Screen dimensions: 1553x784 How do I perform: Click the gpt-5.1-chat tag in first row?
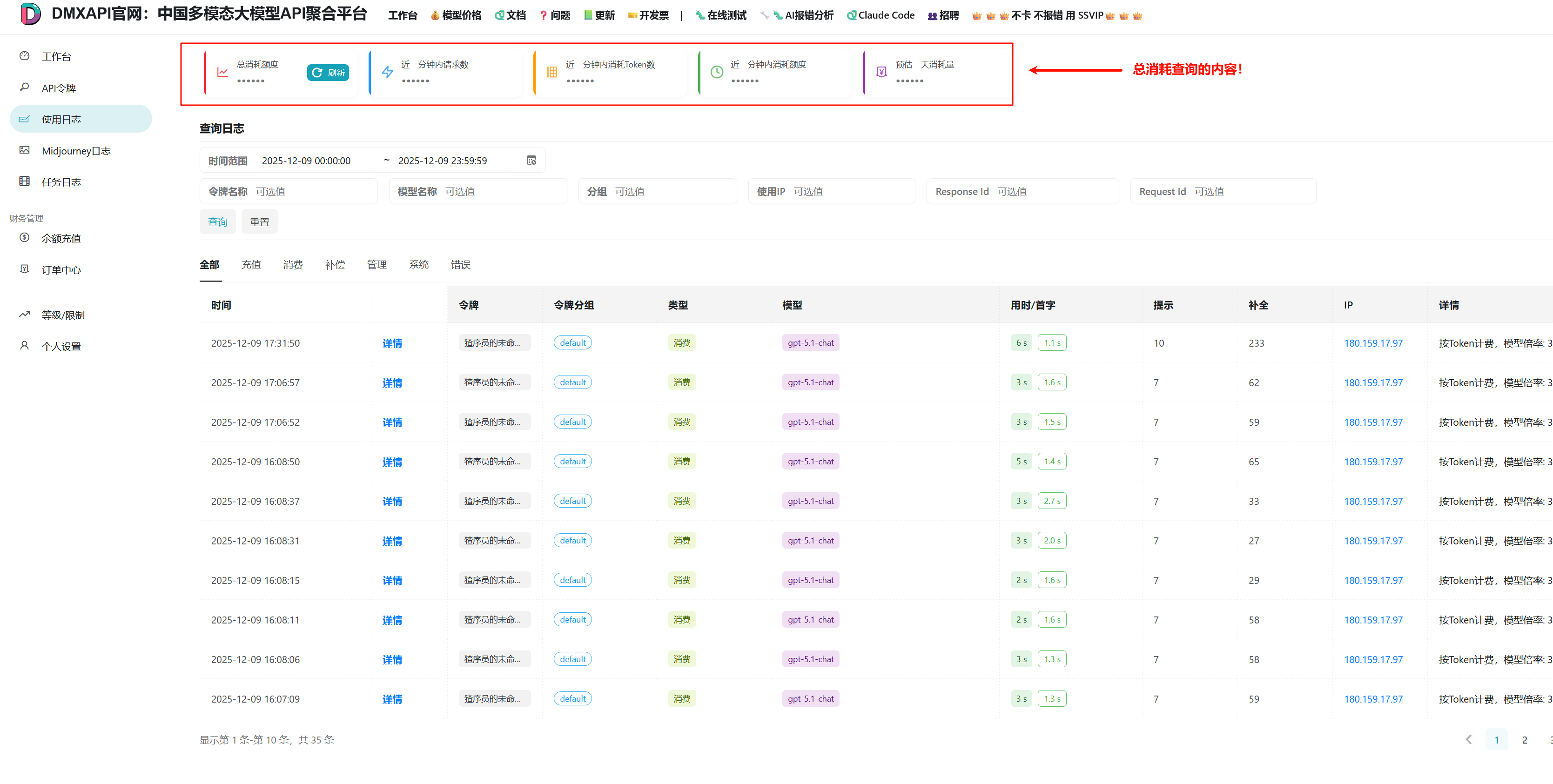click(x=810, y=343)
